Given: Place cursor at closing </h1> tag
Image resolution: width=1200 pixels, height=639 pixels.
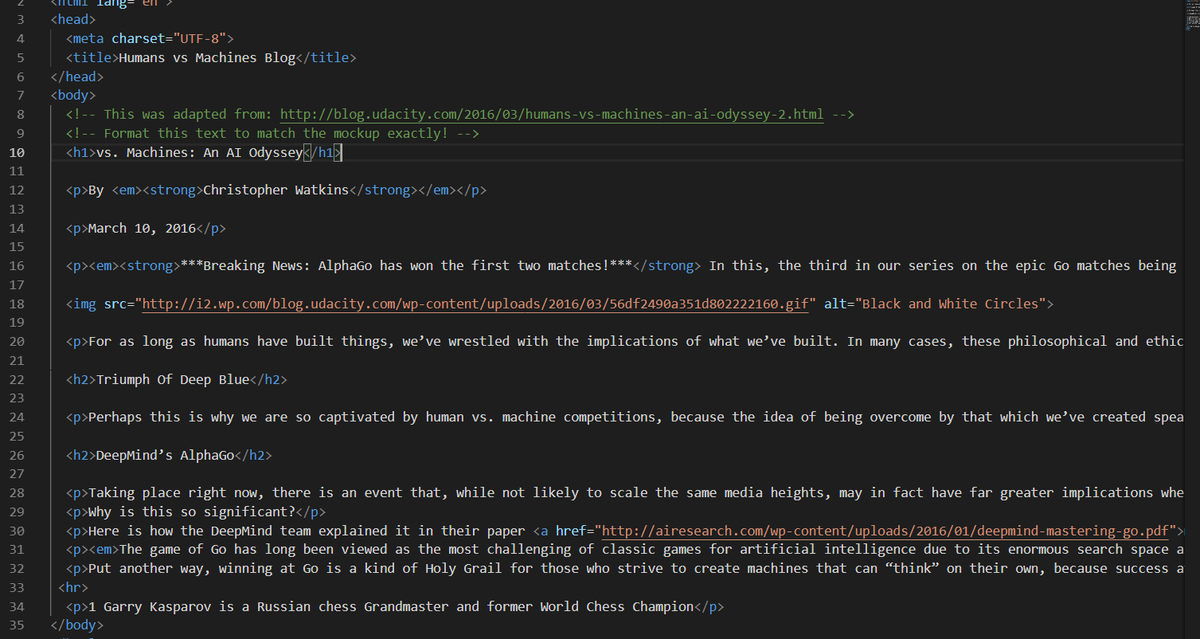Looking at the screenshot, I should point(322,153).
